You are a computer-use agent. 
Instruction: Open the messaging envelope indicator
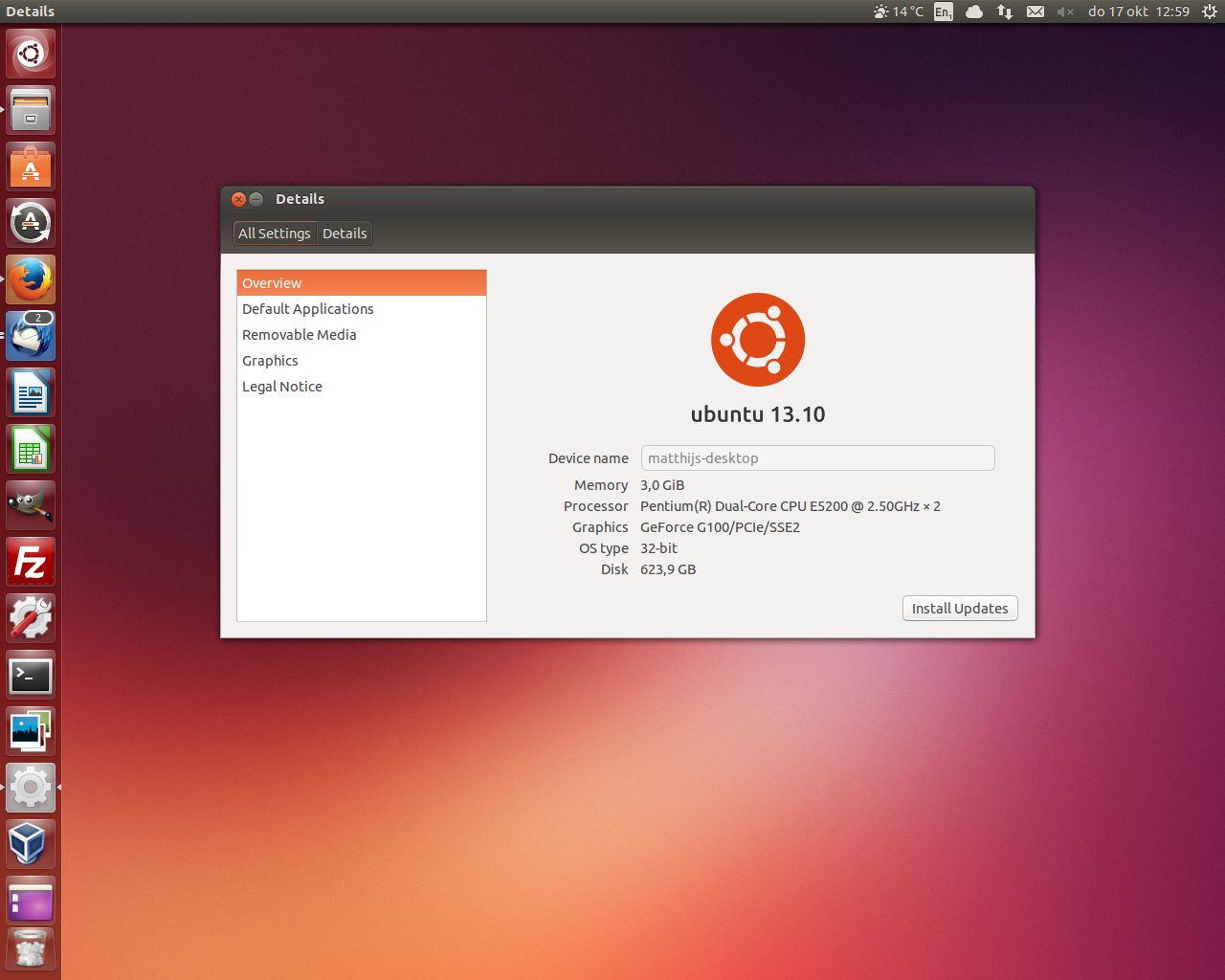pyautogui.click(x=1036, y=11)
